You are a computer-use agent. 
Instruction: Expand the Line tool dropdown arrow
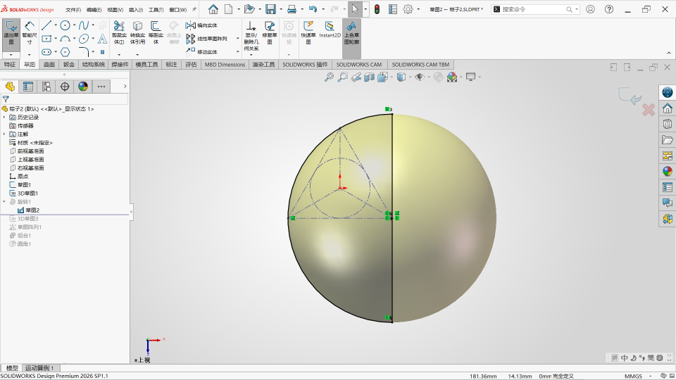coord(55,25)
